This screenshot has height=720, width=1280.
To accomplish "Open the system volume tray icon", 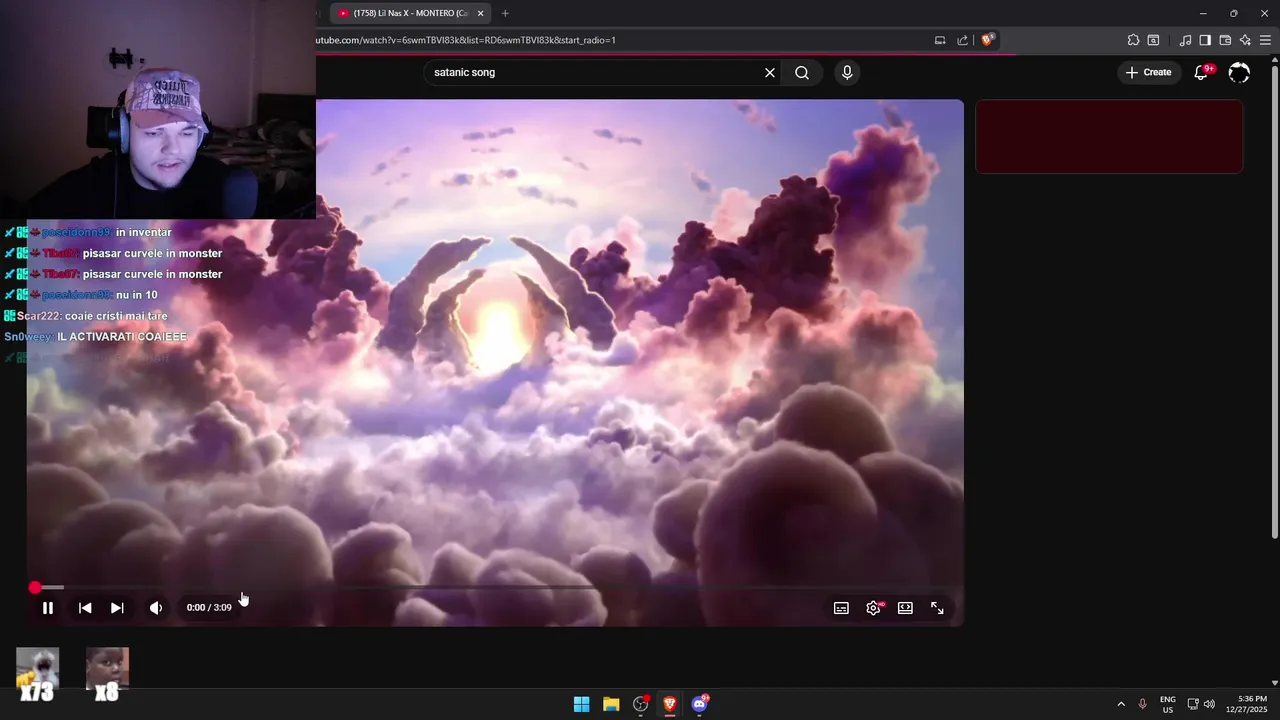I will pos(1209,704).
